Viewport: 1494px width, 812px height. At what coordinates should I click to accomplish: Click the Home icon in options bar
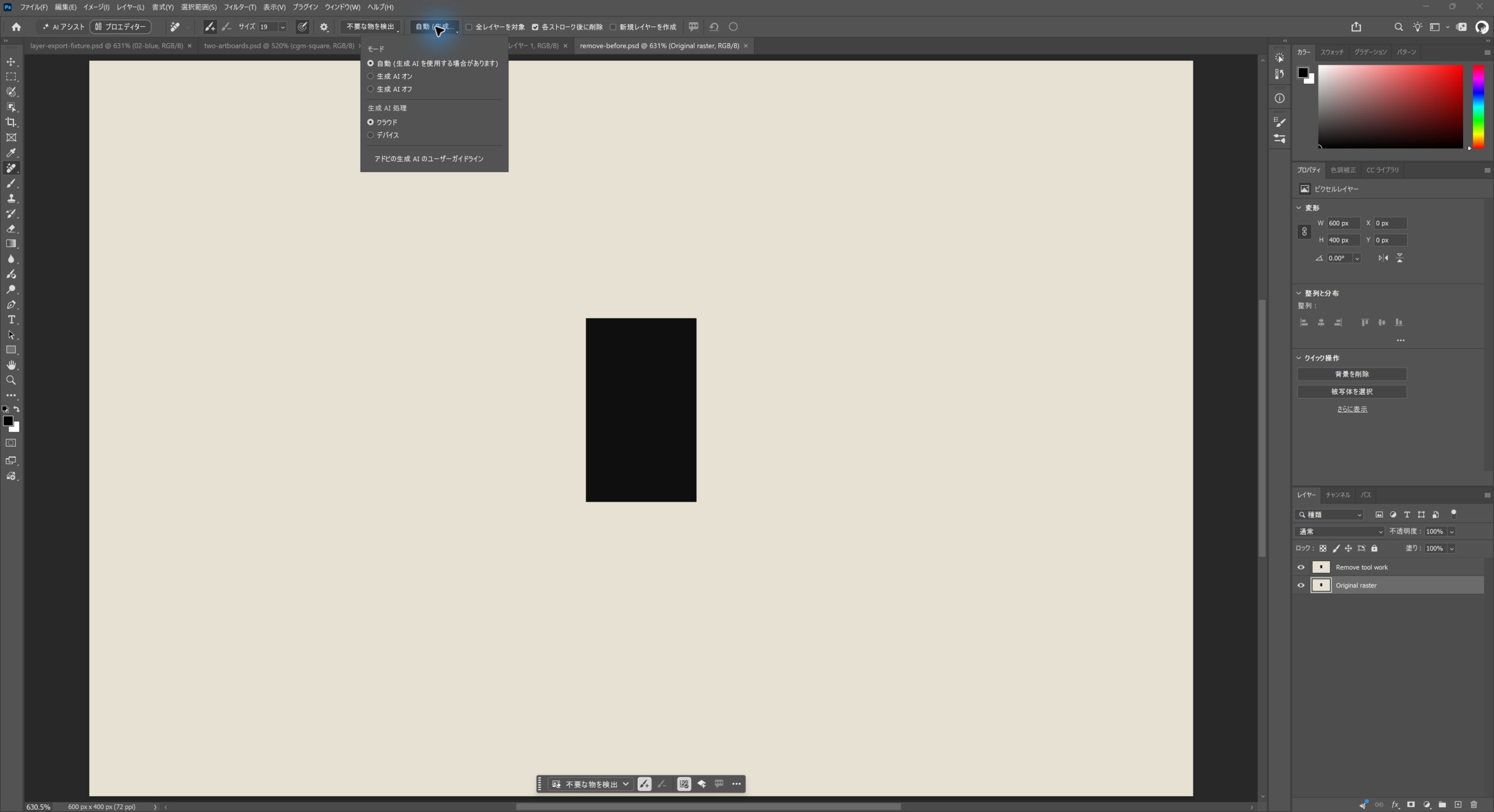pyautogui.click(x=16, y=27)
